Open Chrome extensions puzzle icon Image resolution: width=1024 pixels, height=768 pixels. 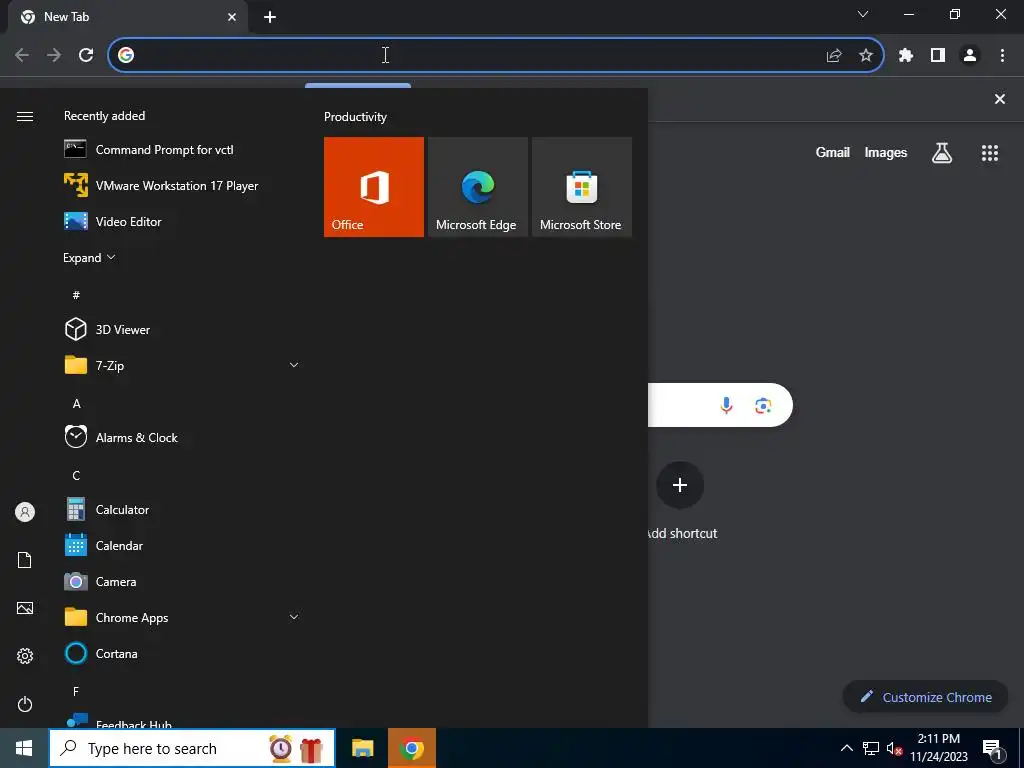point(905,56)
